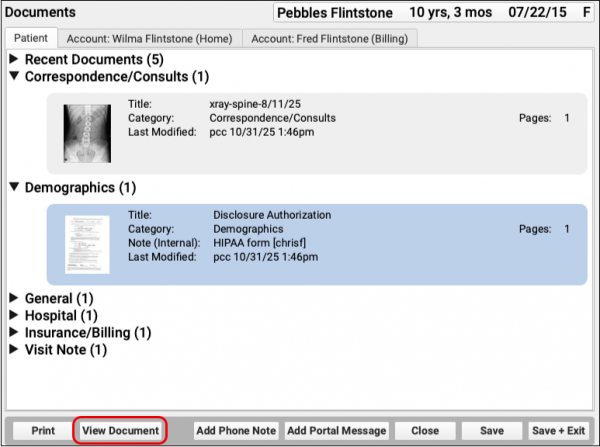Click the Print button
Viewport: 600px width, 447px height.
(x=43, y=430)
